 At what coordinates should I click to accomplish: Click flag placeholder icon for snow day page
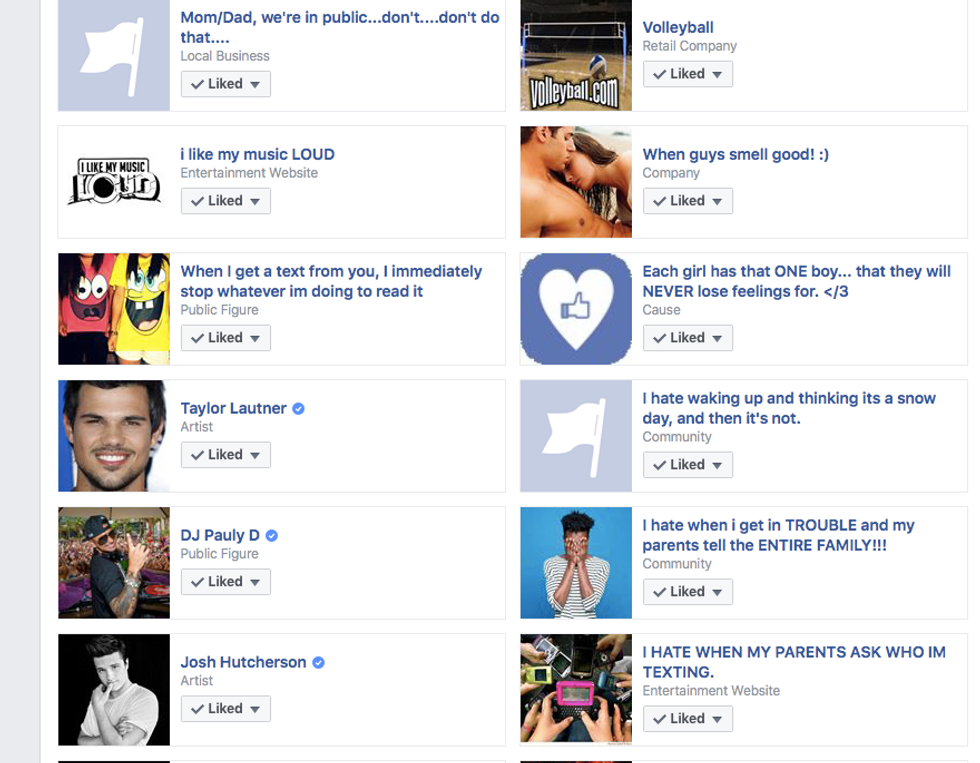pos(576,436)
